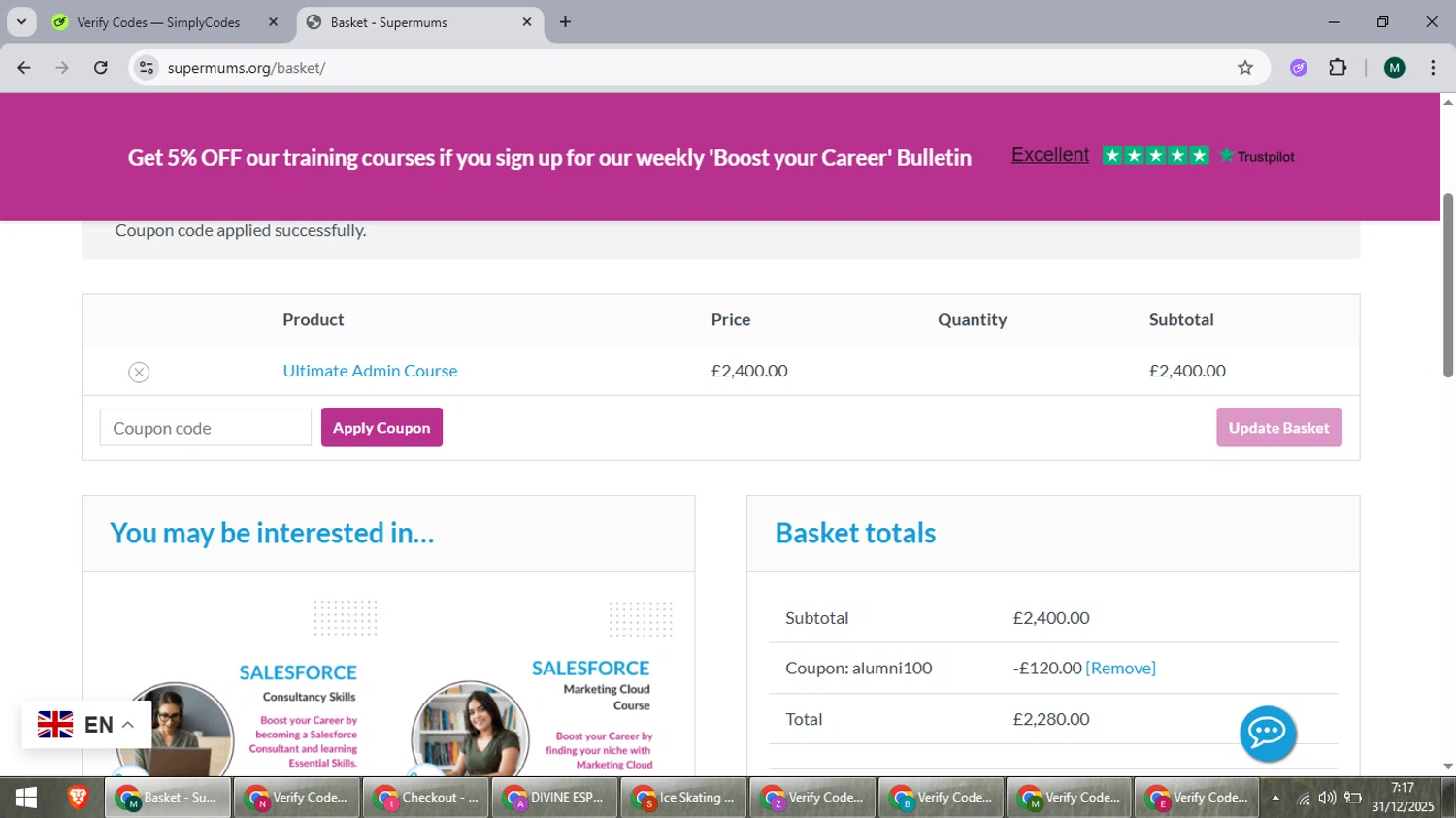Click the purple extension icon in toolbar
The width and height of the screenshot is (1456, 818).
pos(1299,68)
